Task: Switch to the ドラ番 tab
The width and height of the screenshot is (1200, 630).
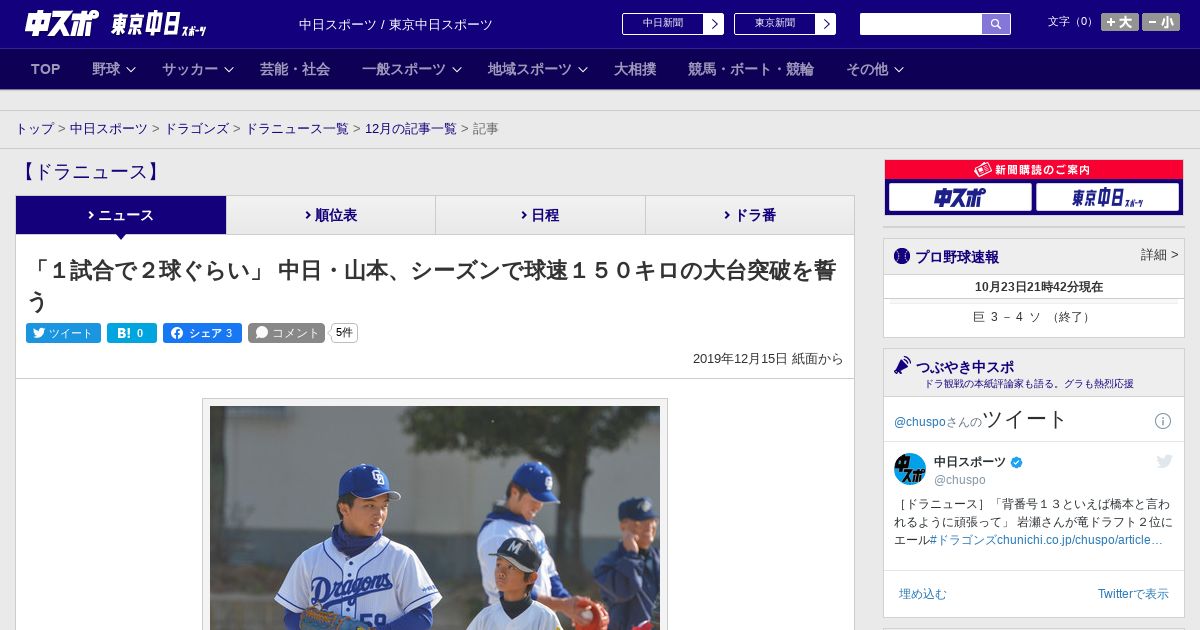Action: (750, 215)
